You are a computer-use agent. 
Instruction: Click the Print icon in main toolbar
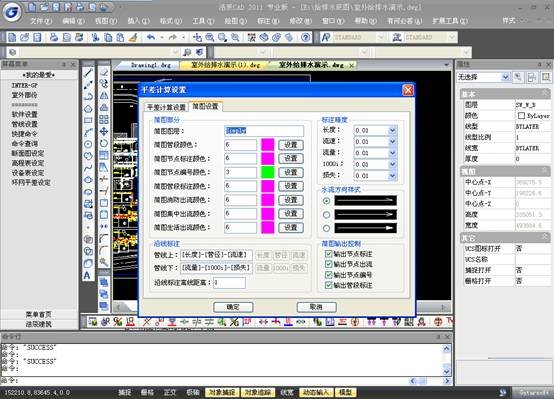pyautogui.click(x=54, y=37)
